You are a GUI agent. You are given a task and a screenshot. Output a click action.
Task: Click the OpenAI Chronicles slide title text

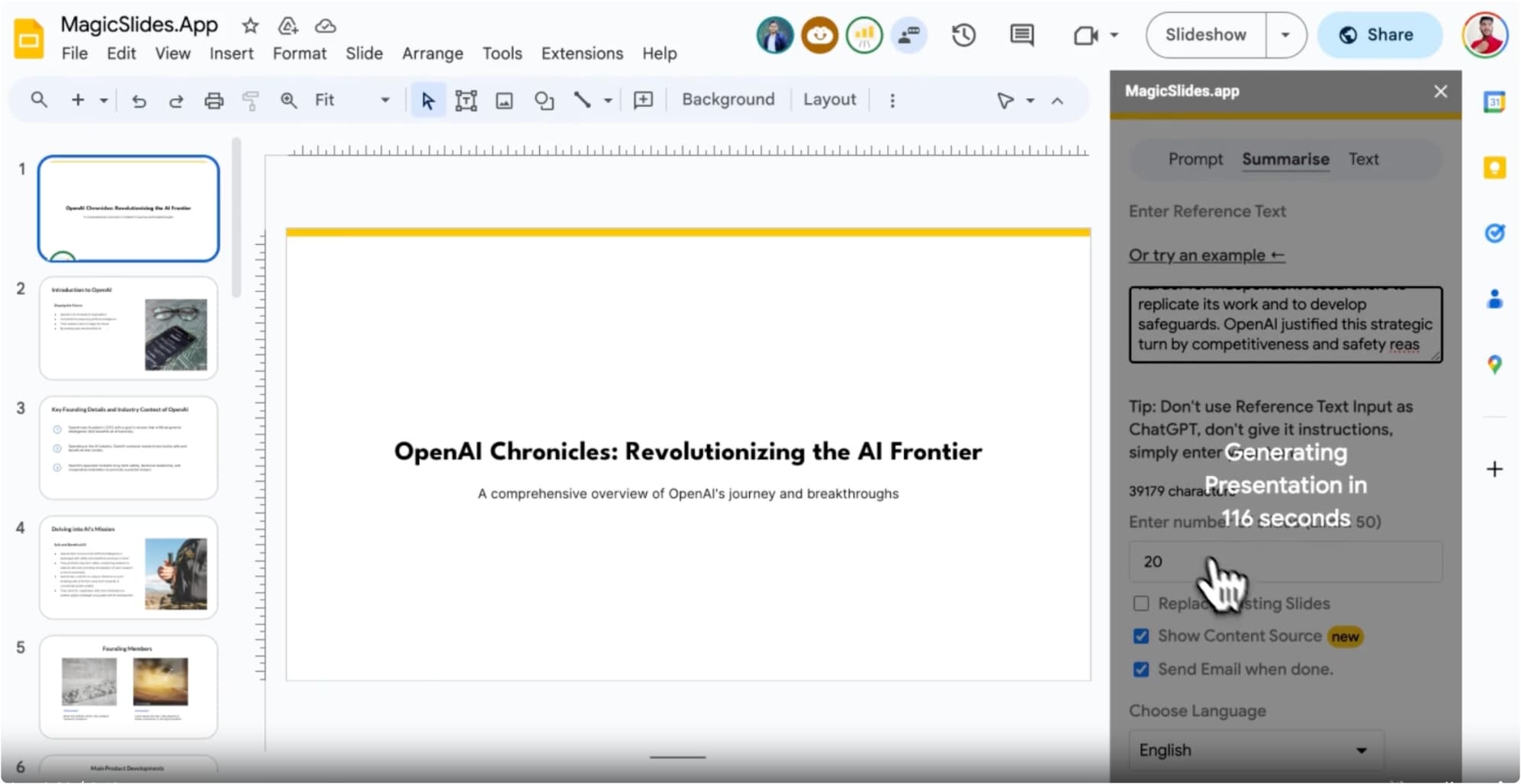click(x=688, y=451)
